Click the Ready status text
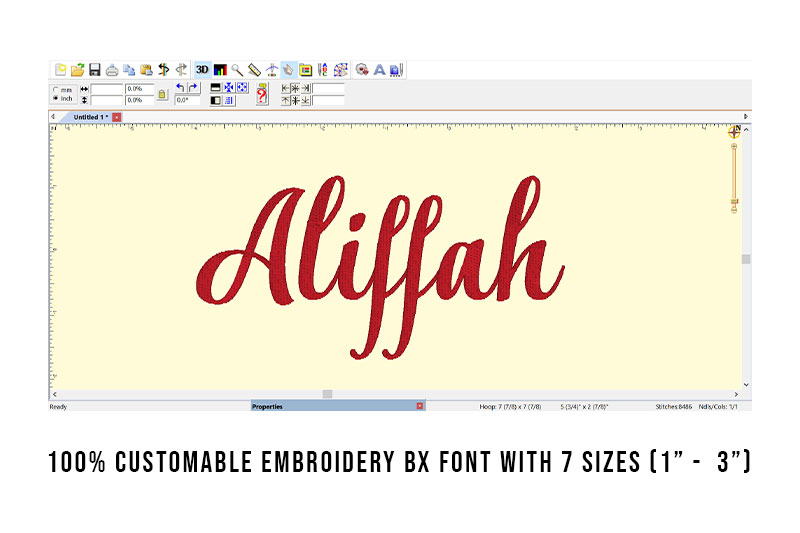Image resolution: width=800 pixels, height=533 pixels. 58,407
